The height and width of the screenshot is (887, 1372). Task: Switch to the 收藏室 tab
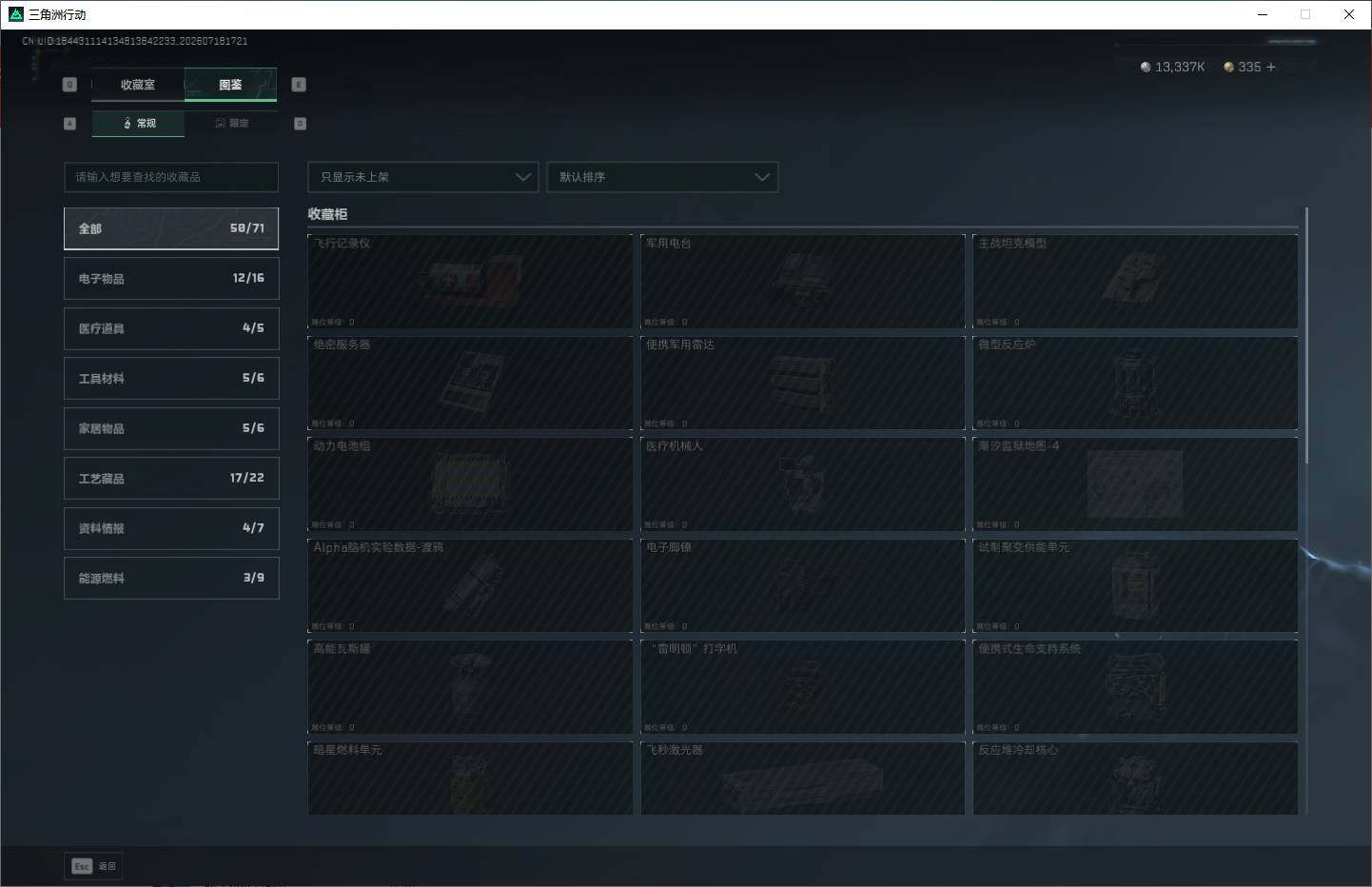138,85
